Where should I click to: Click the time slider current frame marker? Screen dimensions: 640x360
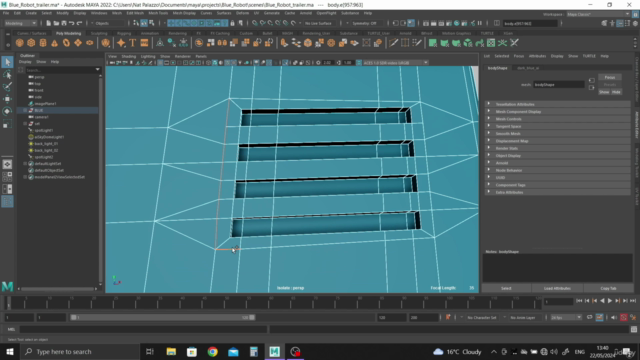[8, 303]
